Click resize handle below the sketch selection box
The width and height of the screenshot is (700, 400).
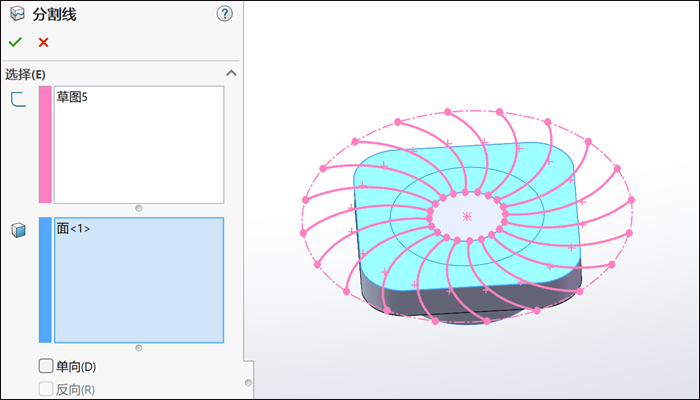[x=138, y=208]
